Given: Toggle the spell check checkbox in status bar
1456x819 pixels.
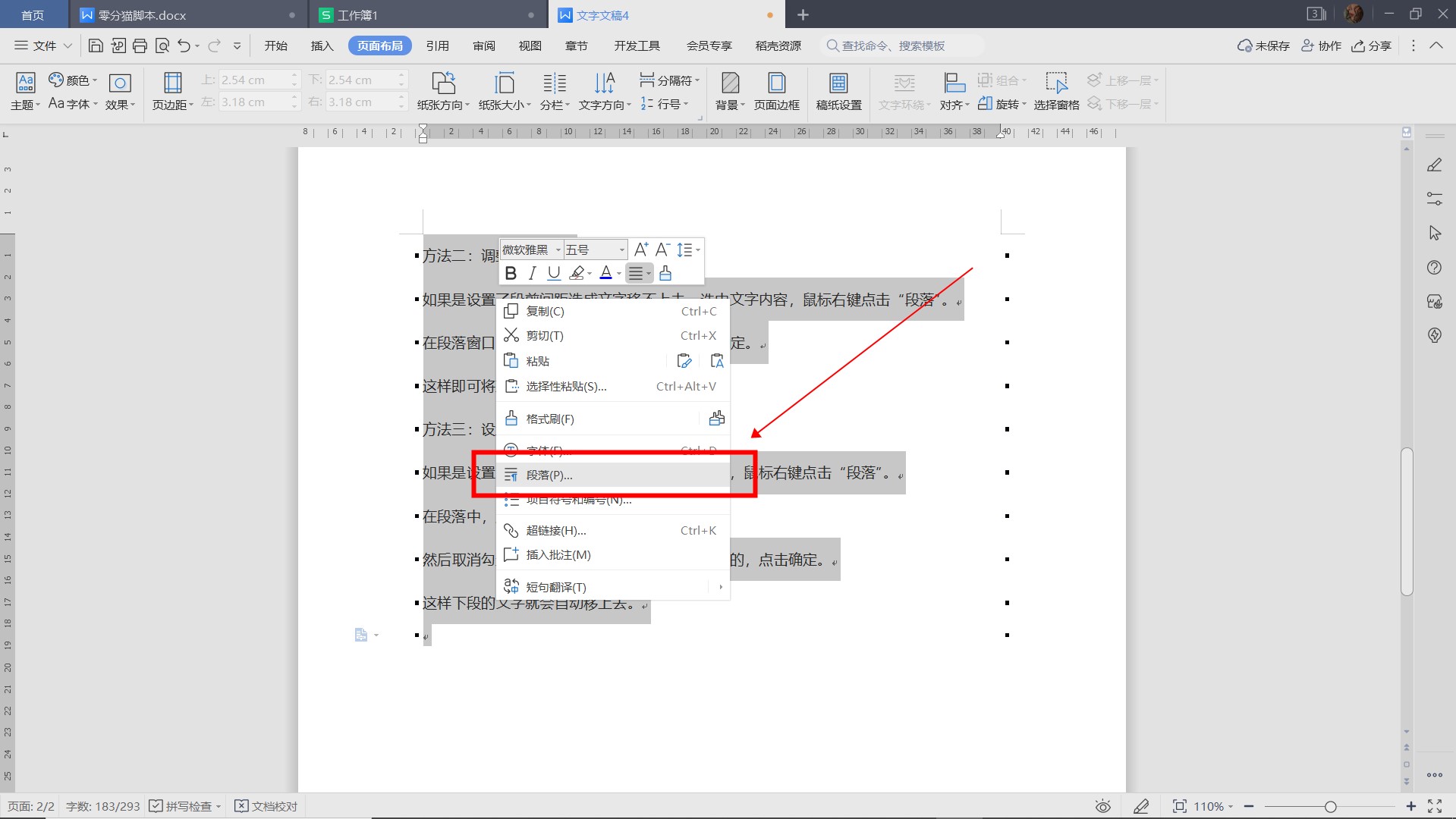Looking at the screenshot, I should [x=156, y=806].
